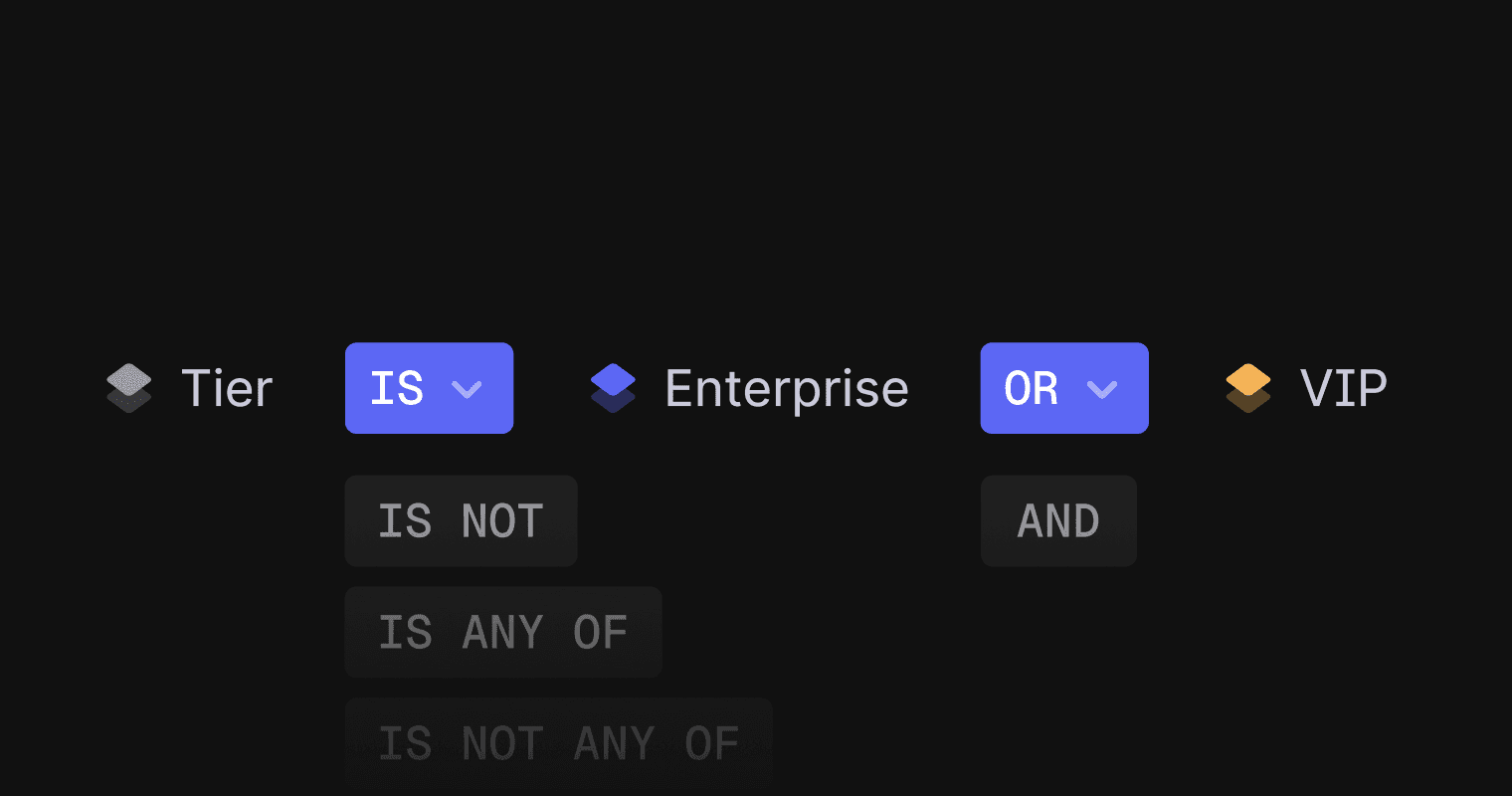Click the word ANY in IS ANY OF

click(x=502, y=633)
